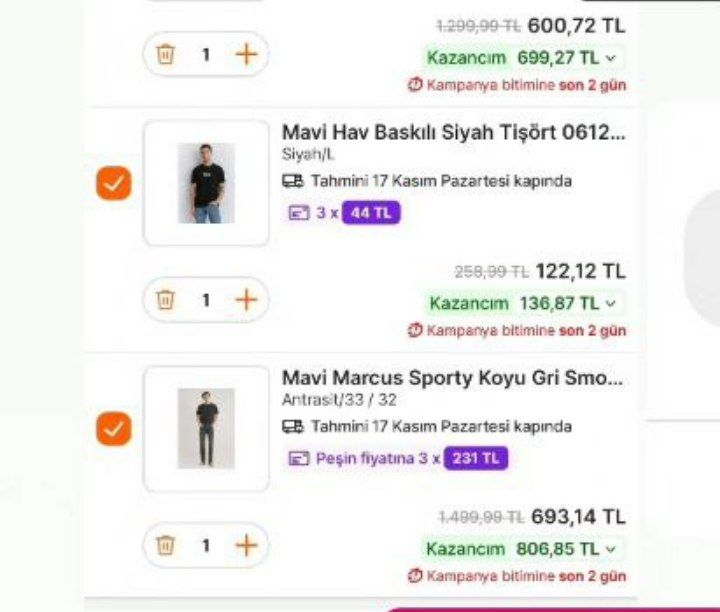Expand Kazancım 136,87 TL savings details
The width and height of the screenshot is (720, 612).
[610, 303]
